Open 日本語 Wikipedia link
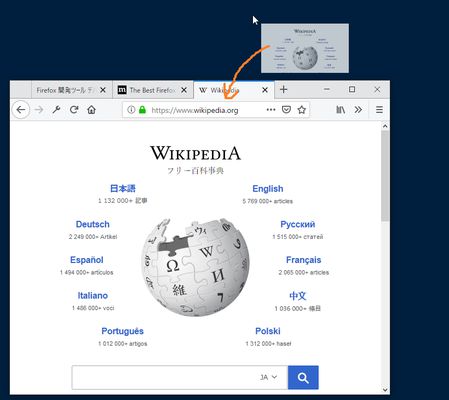 (123, 188)
